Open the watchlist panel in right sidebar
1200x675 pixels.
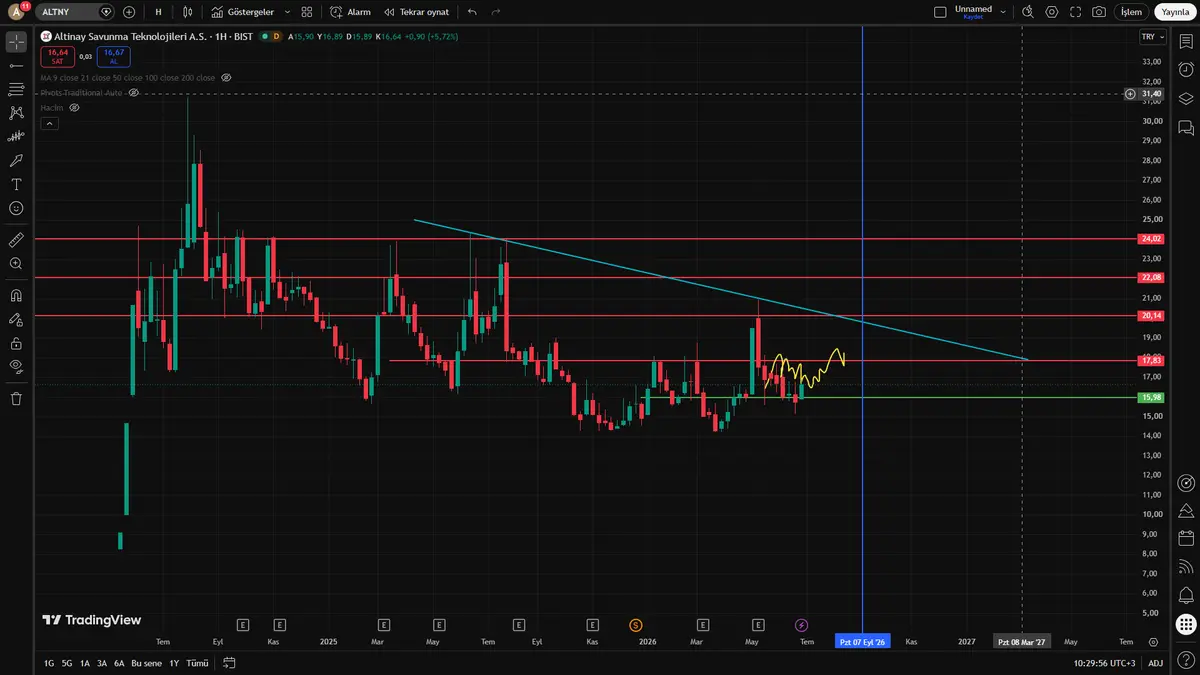(x=1186, y=41)
